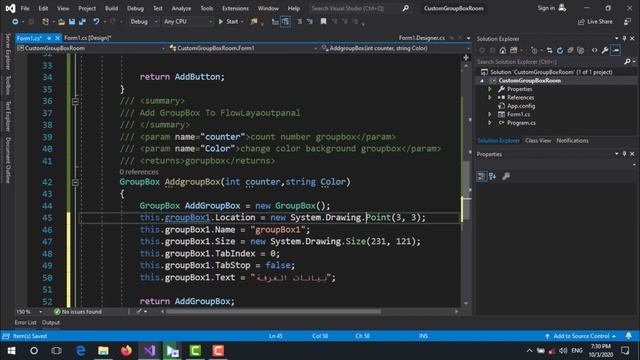This screenshot has width=640, height=360.
Task: Click the Show All Files icon in Solution Explorer
Action: coord(581,51)
